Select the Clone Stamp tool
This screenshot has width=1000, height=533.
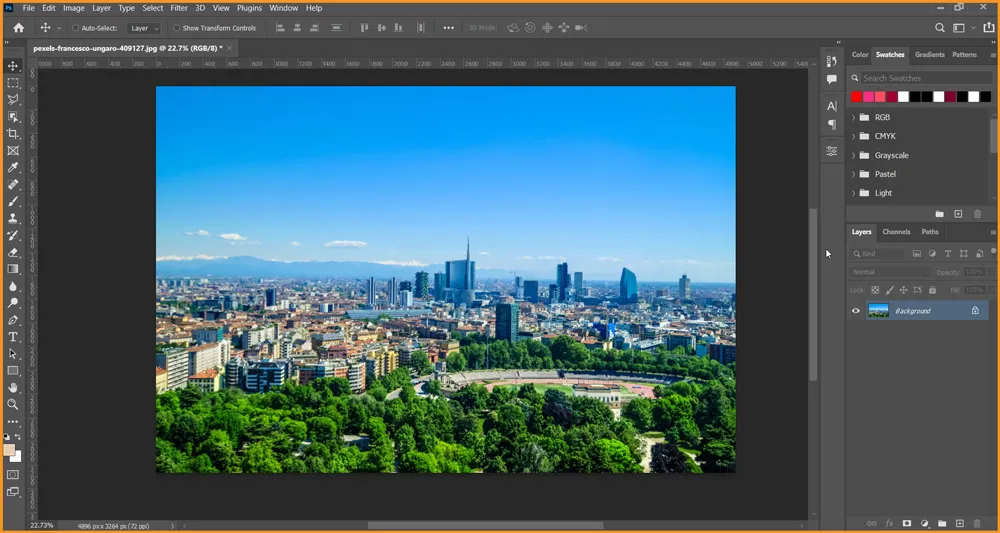[13, 218]
